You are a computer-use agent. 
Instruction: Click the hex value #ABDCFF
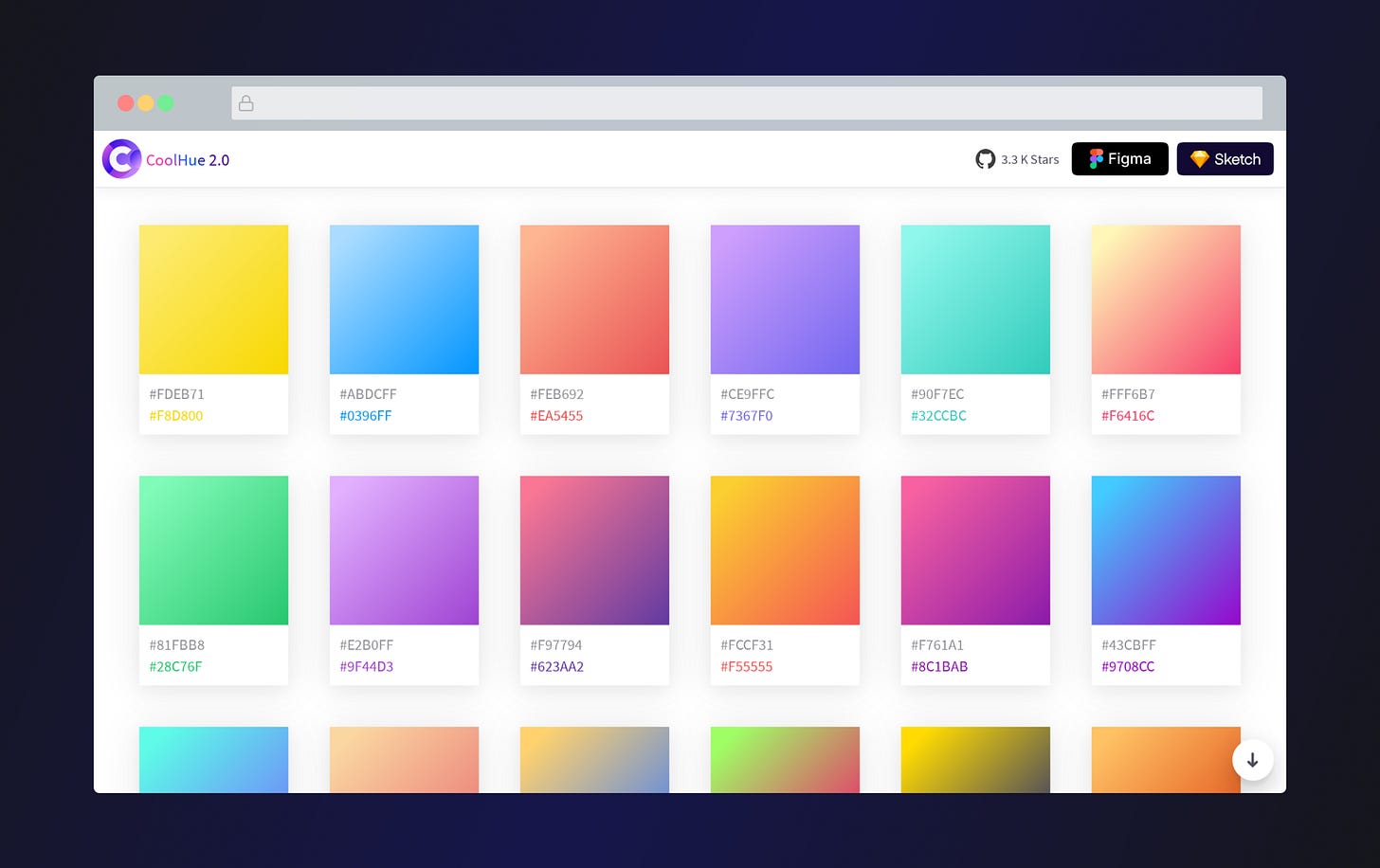368,394
